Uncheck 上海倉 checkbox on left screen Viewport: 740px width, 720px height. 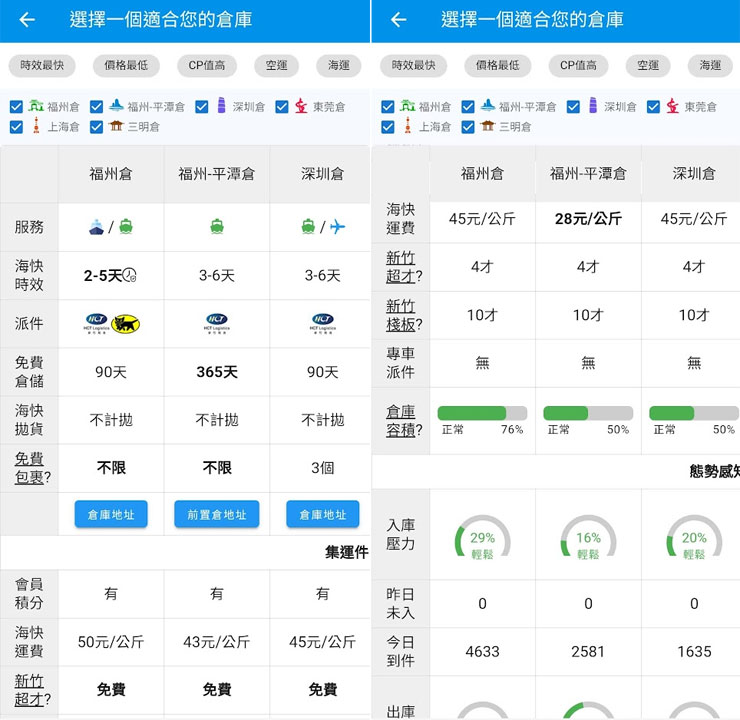(16, 127)
